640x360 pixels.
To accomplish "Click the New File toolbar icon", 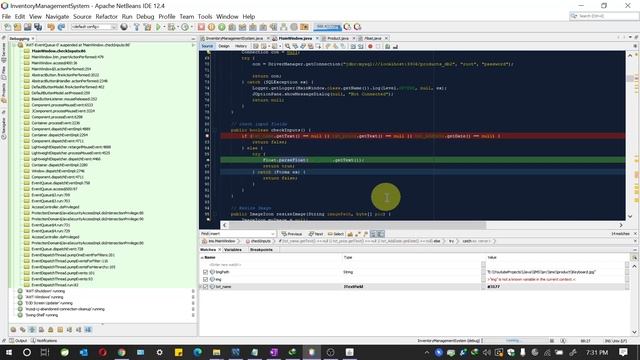I will (x=7, y=27).
